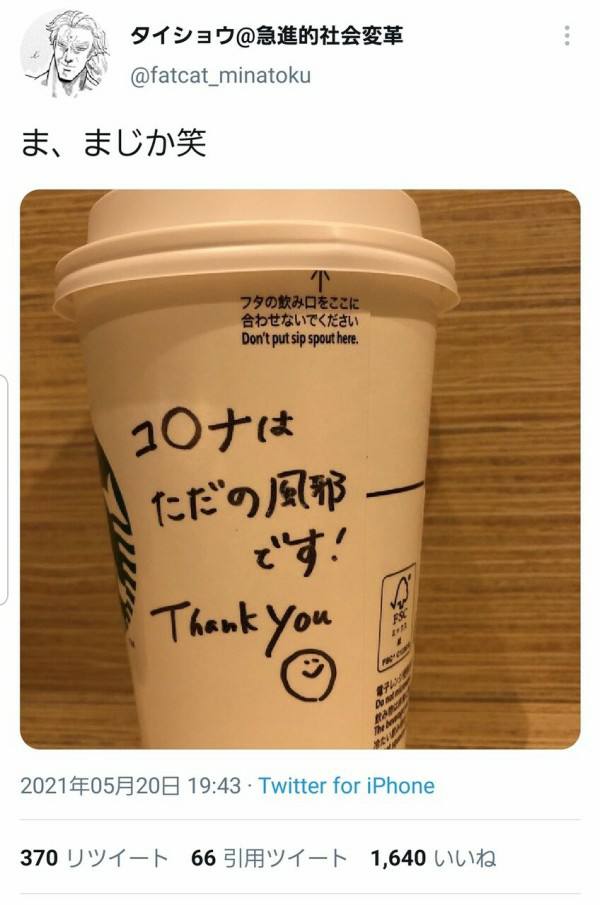Open the attached coffee cup photo
This screenshot has height=905, width=600.
click(x=300, y=469)
